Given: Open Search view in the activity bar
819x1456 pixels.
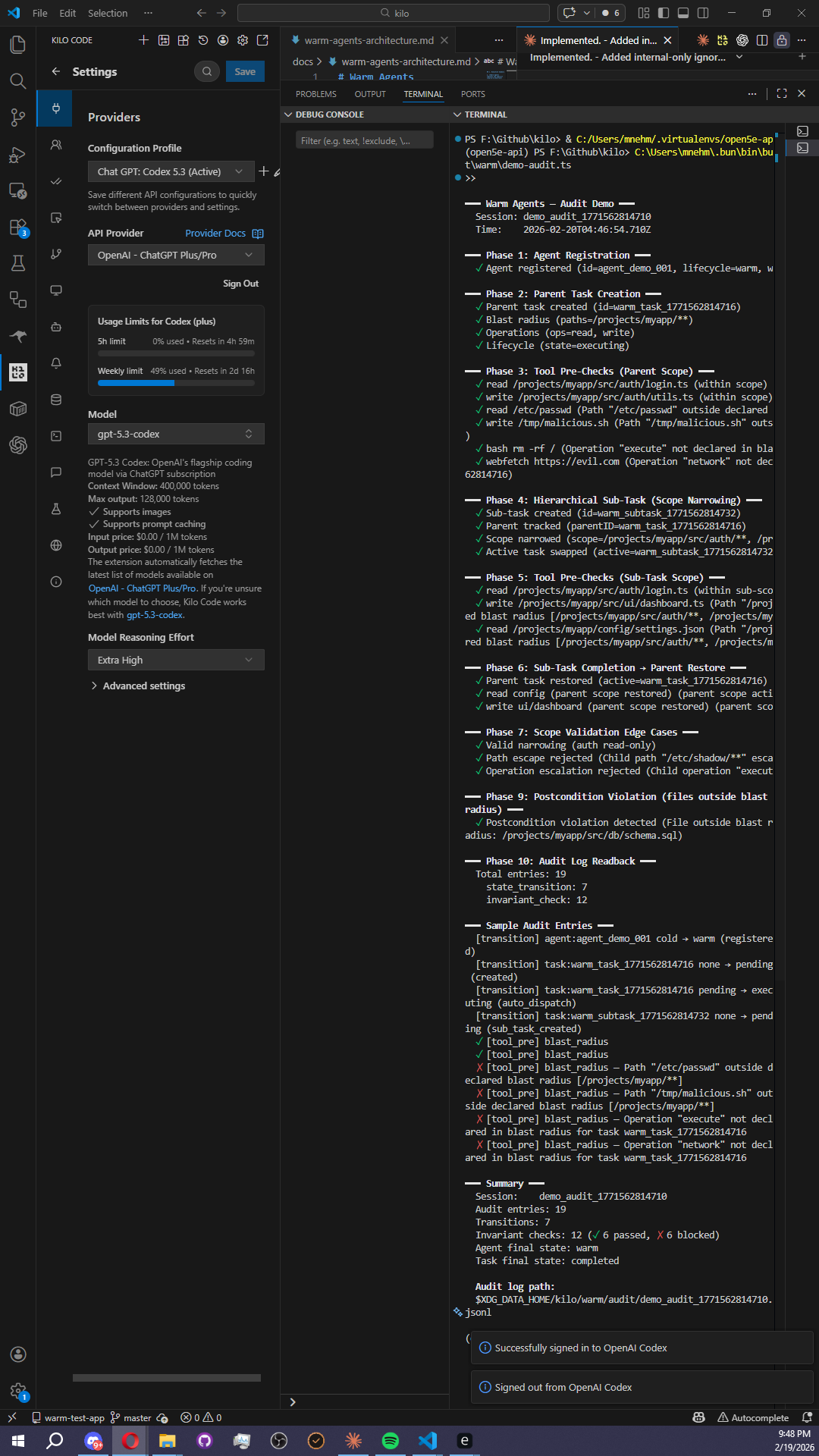Looking at the screenshot, I should pos(18,81).
